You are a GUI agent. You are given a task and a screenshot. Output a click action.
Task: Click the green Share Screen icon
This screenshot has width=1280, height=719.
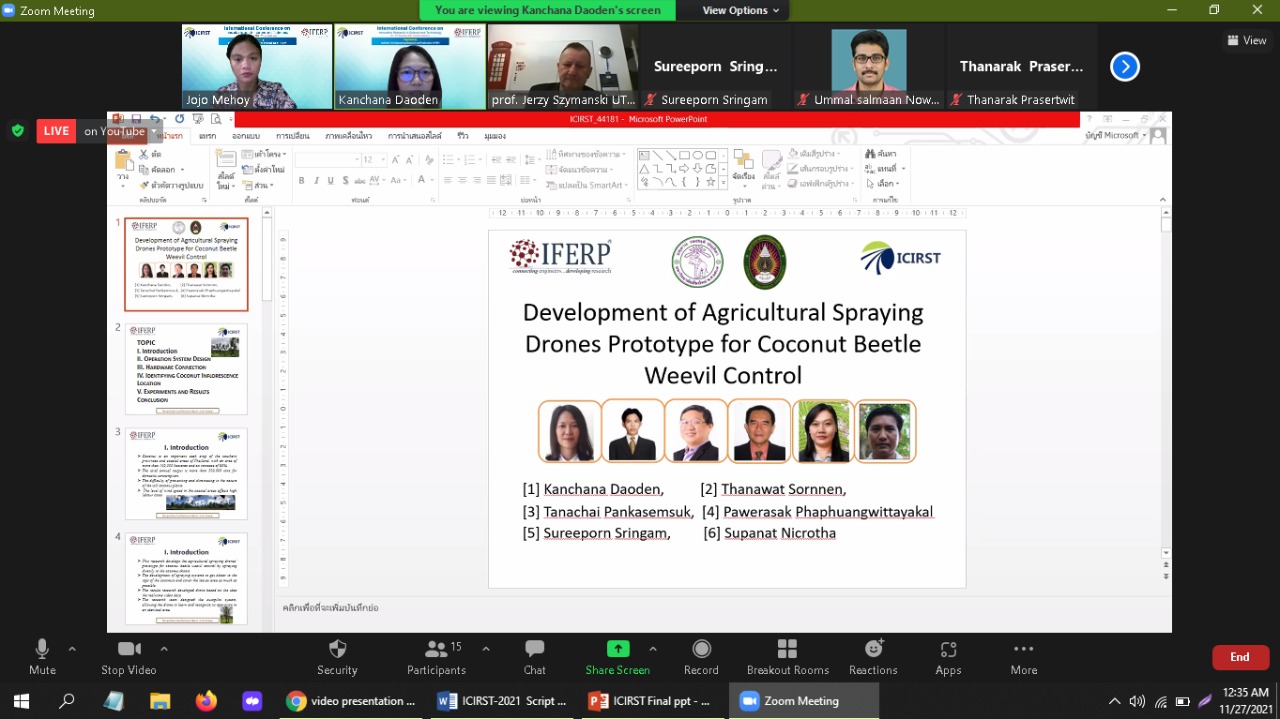(618, 649)
